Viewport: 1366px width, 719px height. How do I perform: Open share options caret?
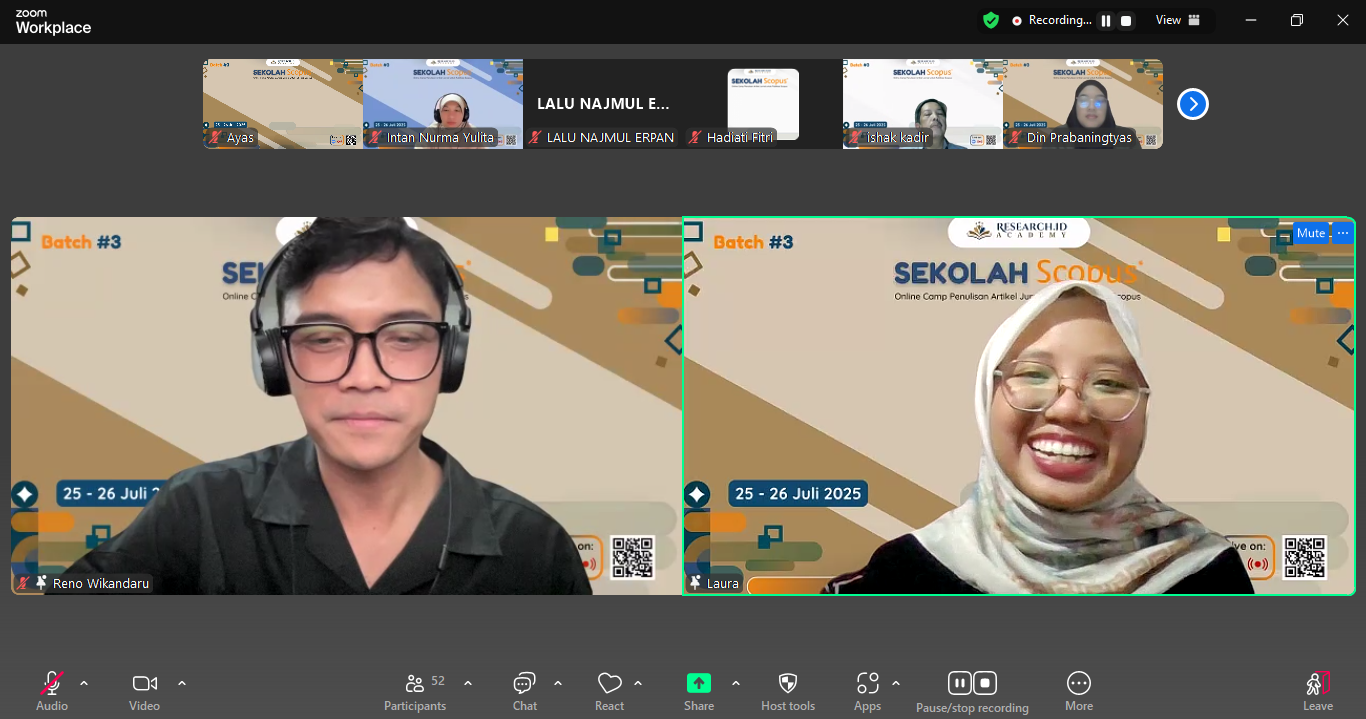tap(736, 683)
